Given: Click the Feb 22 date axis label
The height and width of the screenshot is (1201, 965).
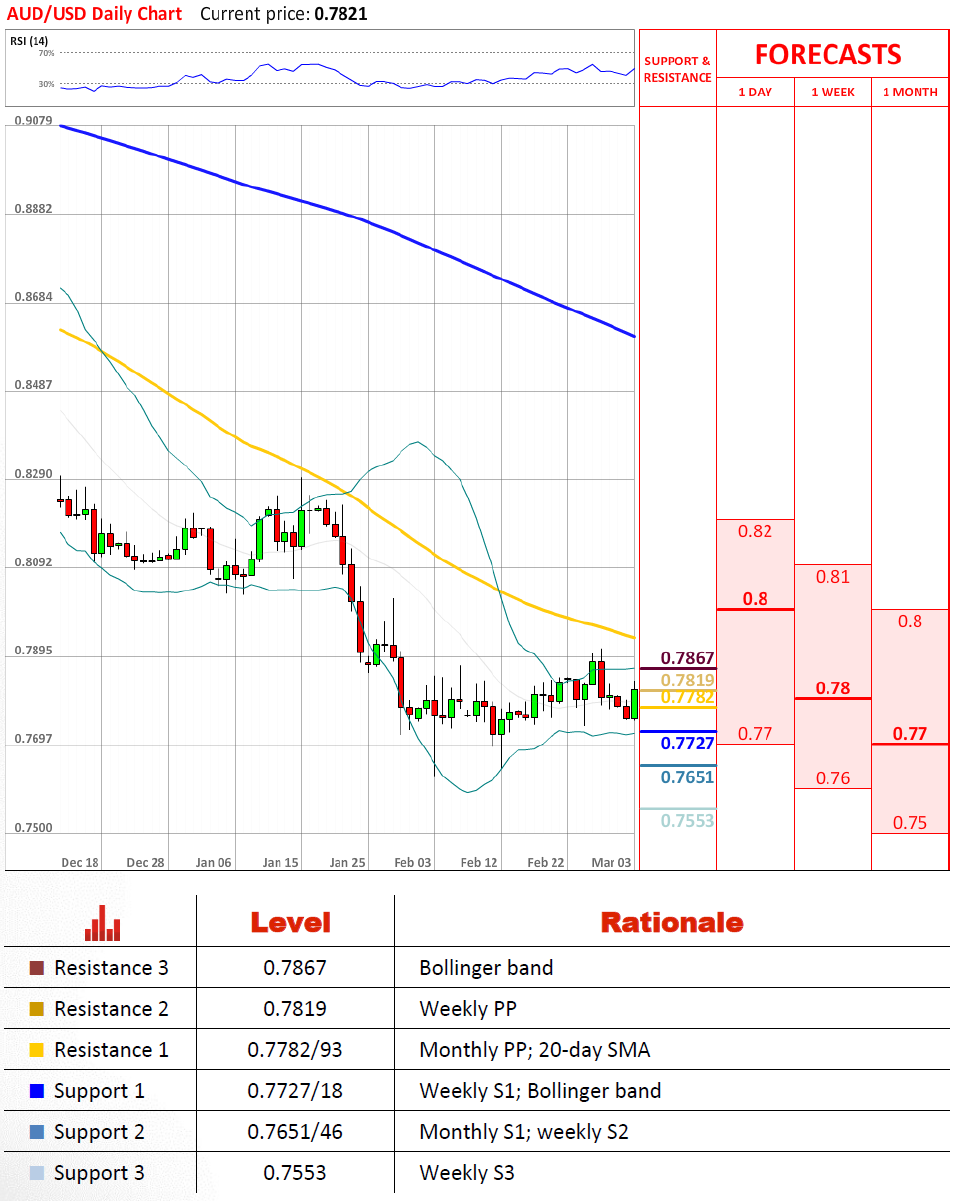Looking at the screenshot, I should click(x=545, y=862).
